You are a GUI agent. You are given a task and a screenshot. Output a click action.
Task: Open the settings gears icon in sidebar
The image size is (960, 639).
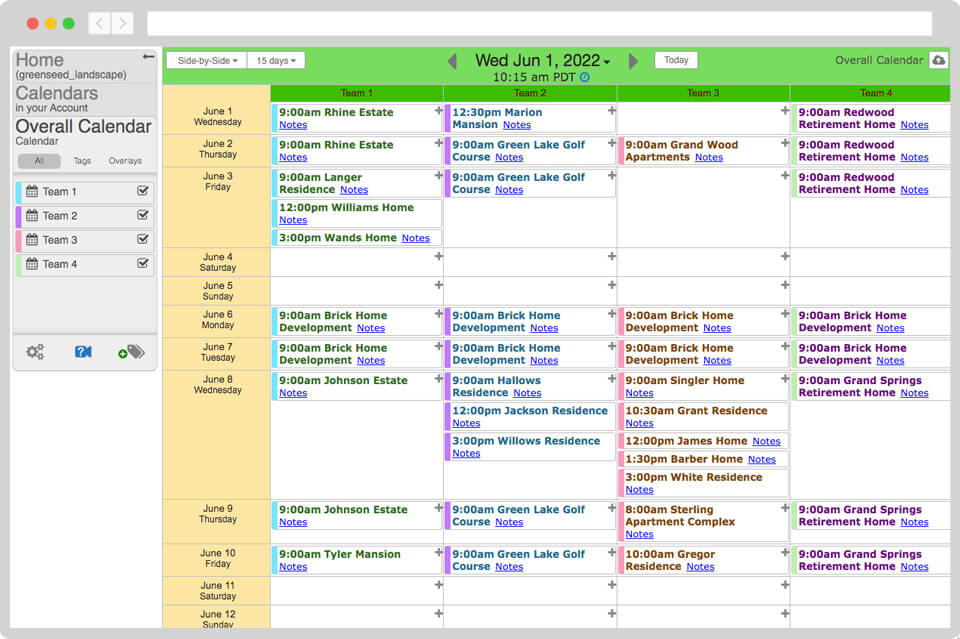35,352
